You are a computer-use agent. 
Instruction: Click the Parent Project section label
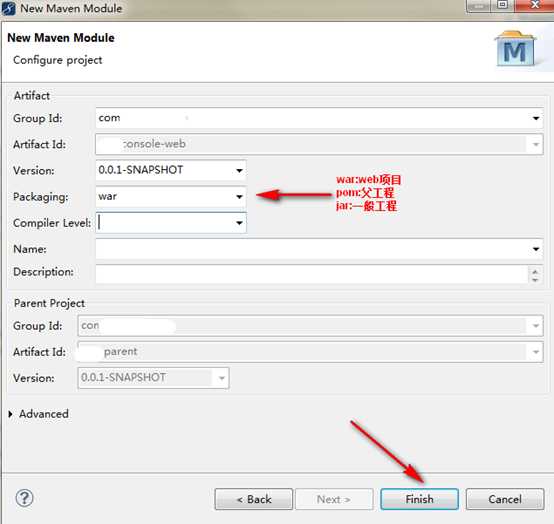coord(49,303)
